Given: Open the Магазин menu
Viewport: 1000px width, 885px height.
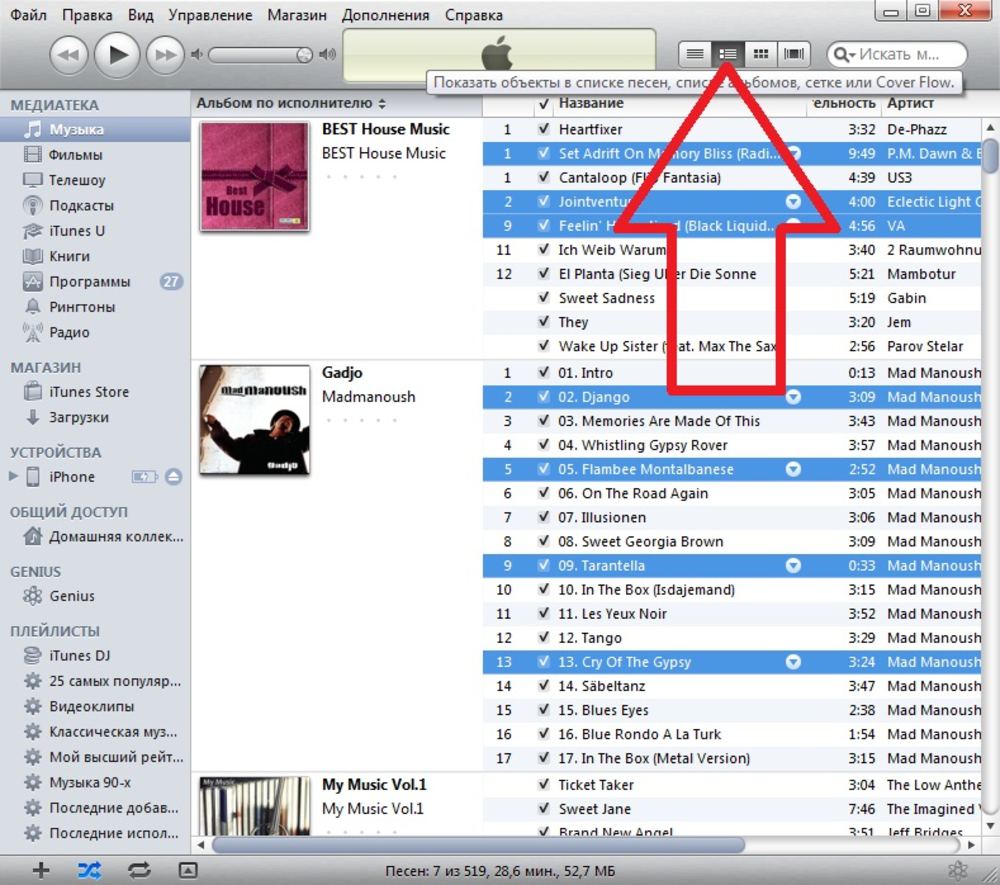Looking at the screenshot, I should [297, 15].
